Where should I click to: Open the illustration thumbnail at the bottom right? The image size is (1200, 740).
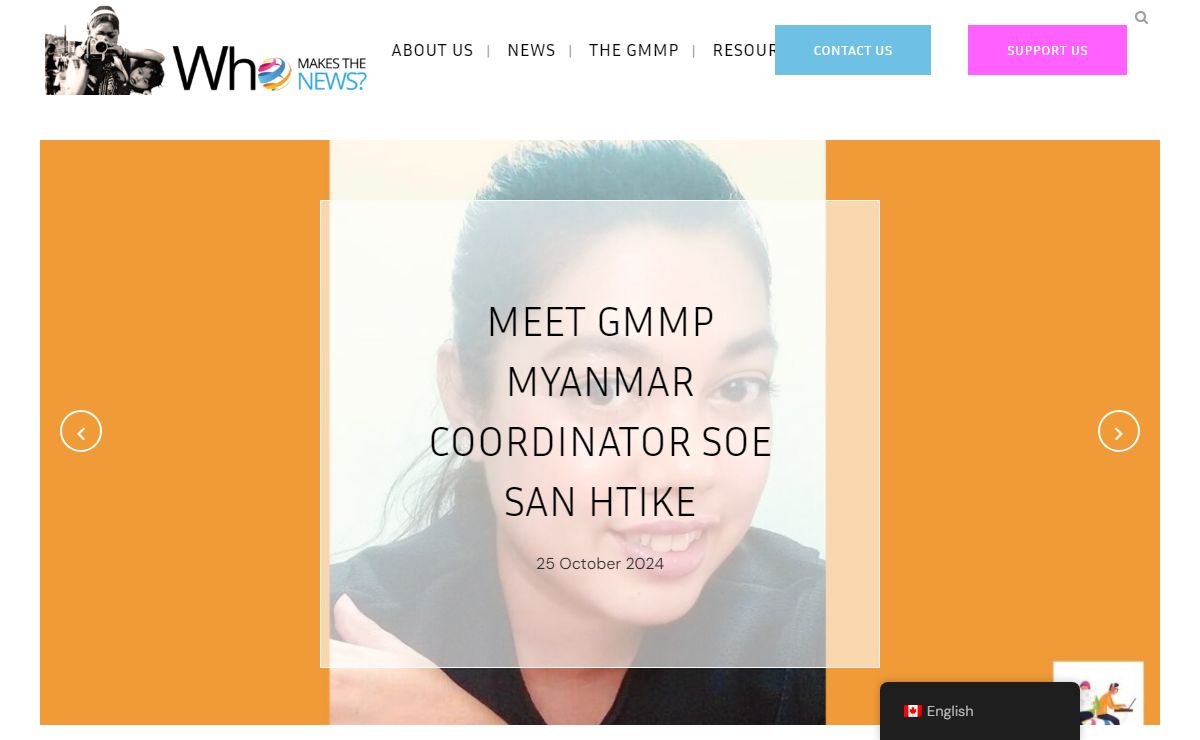click(1098, 693)
